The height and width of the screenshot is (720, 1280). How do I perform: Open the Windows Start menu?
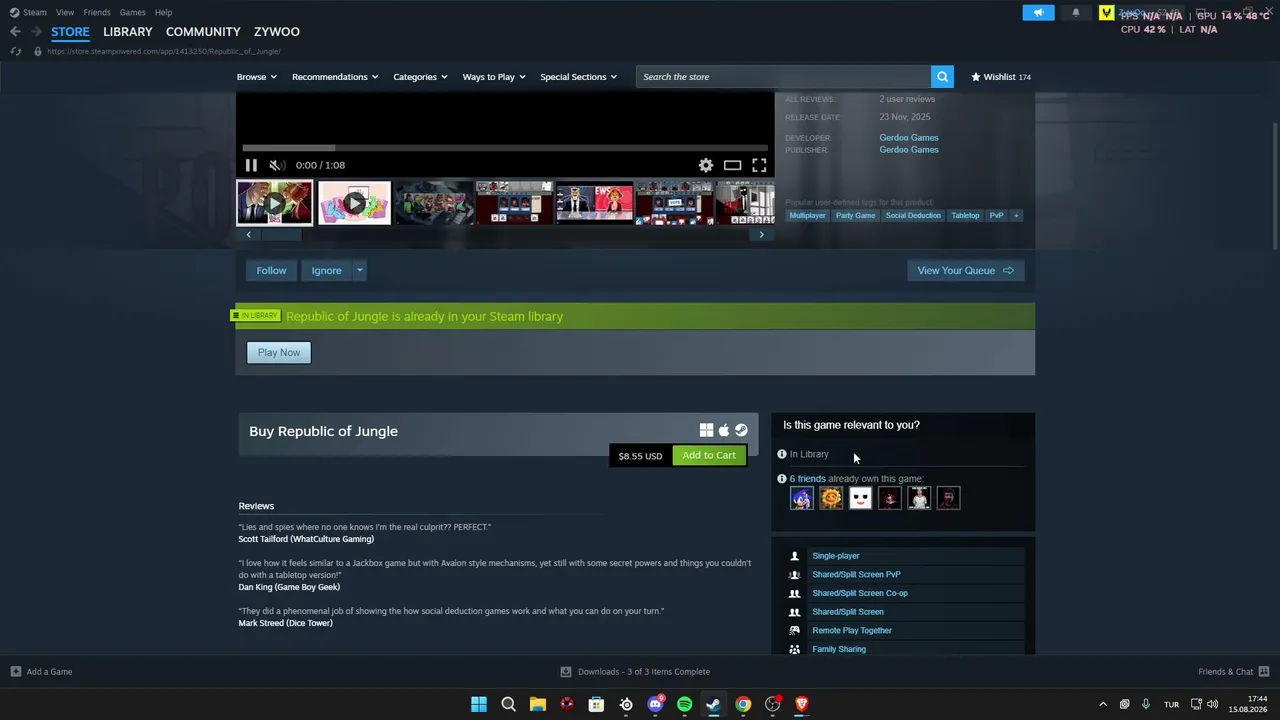479,705
